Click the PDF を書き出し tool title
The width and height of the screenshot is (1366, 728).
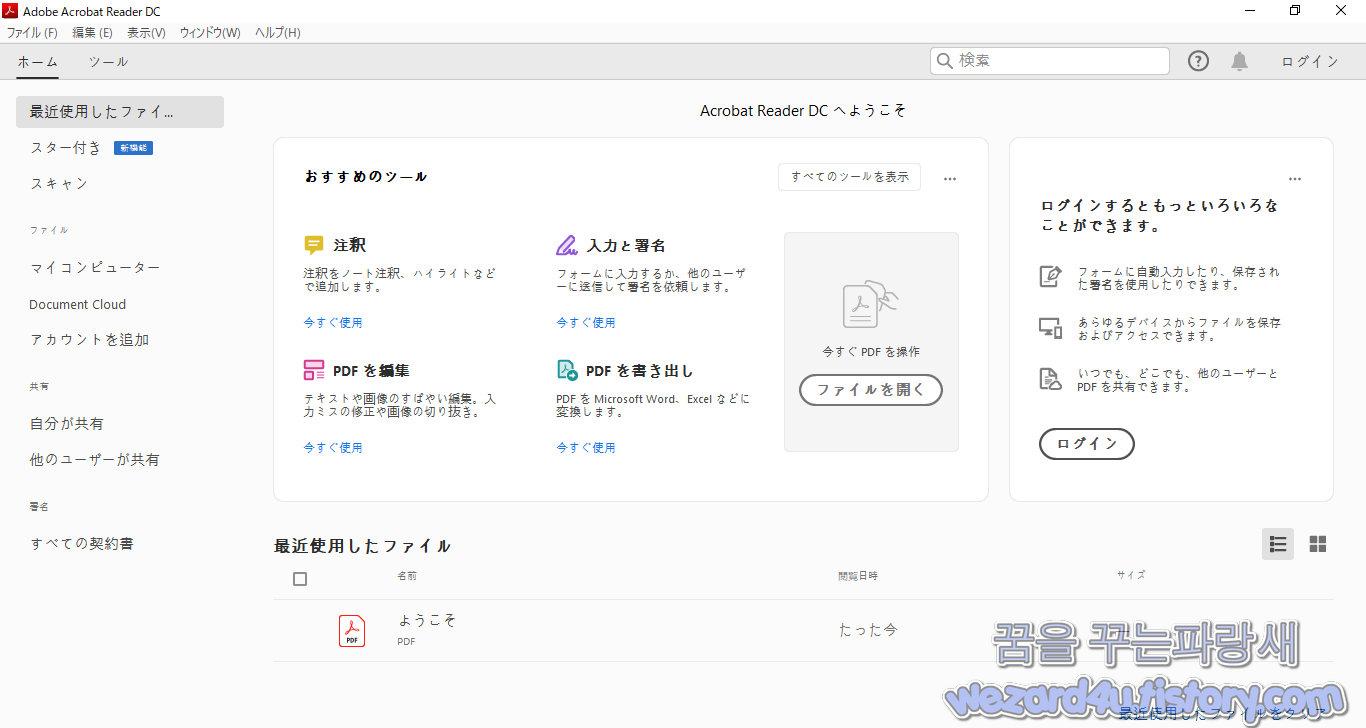(x=640, y=370)
